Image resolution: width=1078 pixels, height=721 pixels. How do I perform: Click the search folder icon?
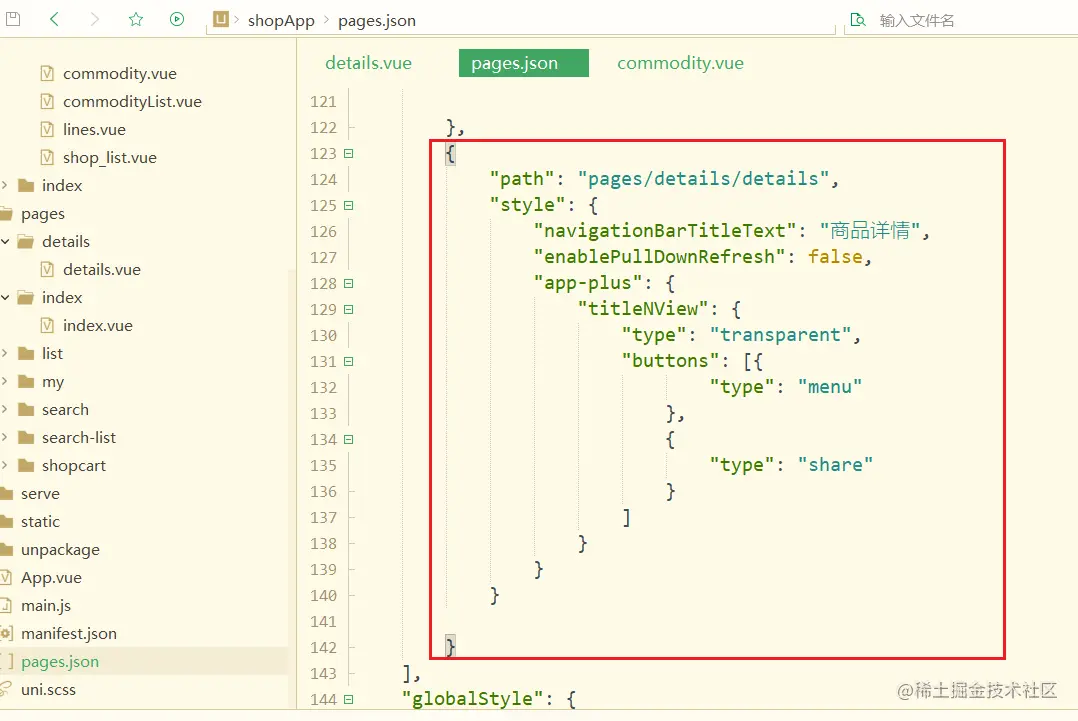26,410
